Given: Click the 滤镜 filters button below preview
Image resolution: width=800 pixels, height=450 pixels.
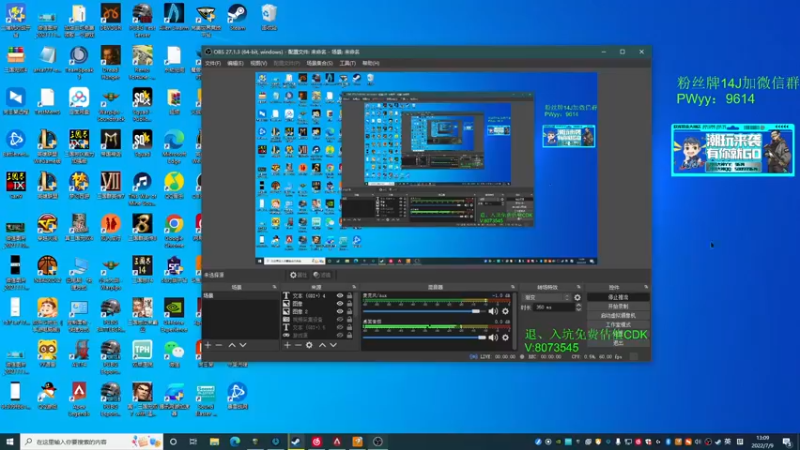Looking at the screenshot, I should [322, 275].
